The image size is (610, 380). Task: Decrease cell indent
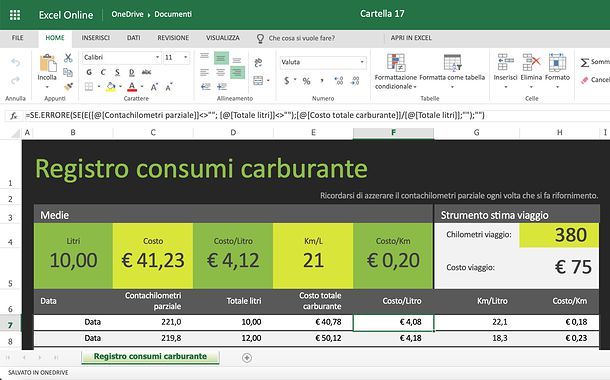click(206, 86)
